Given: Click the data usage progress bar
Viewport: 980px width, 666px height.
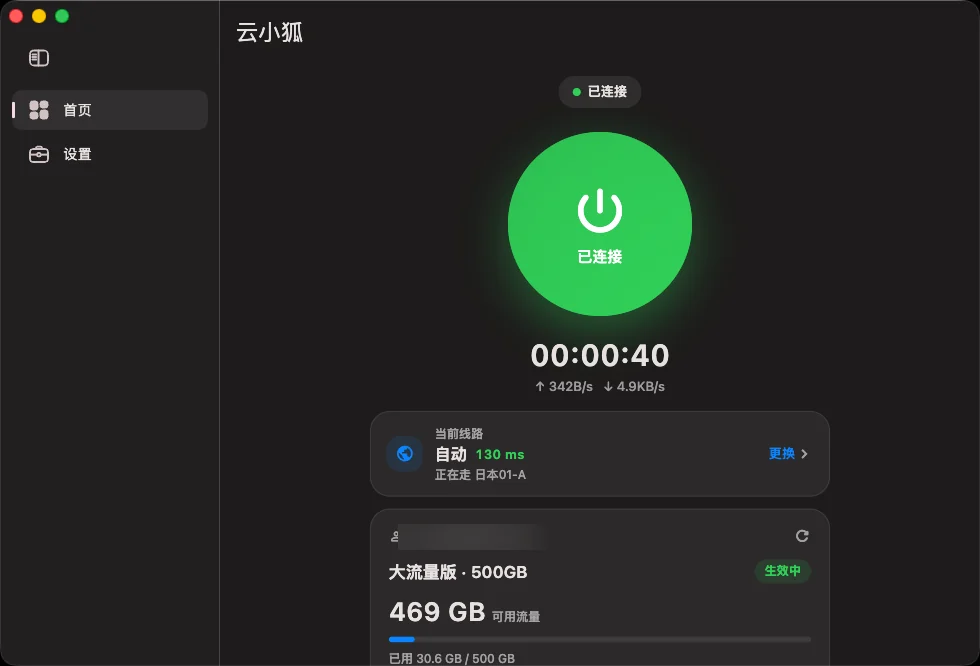Looking at the screenshot, I should tap(599, 639).
